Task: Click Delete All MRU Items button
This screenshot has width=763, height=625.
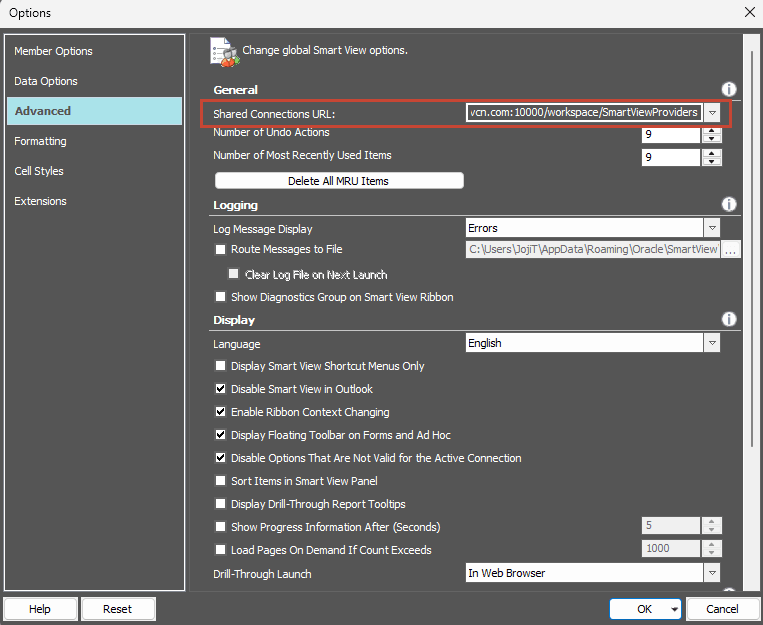Action: (339, 181)
